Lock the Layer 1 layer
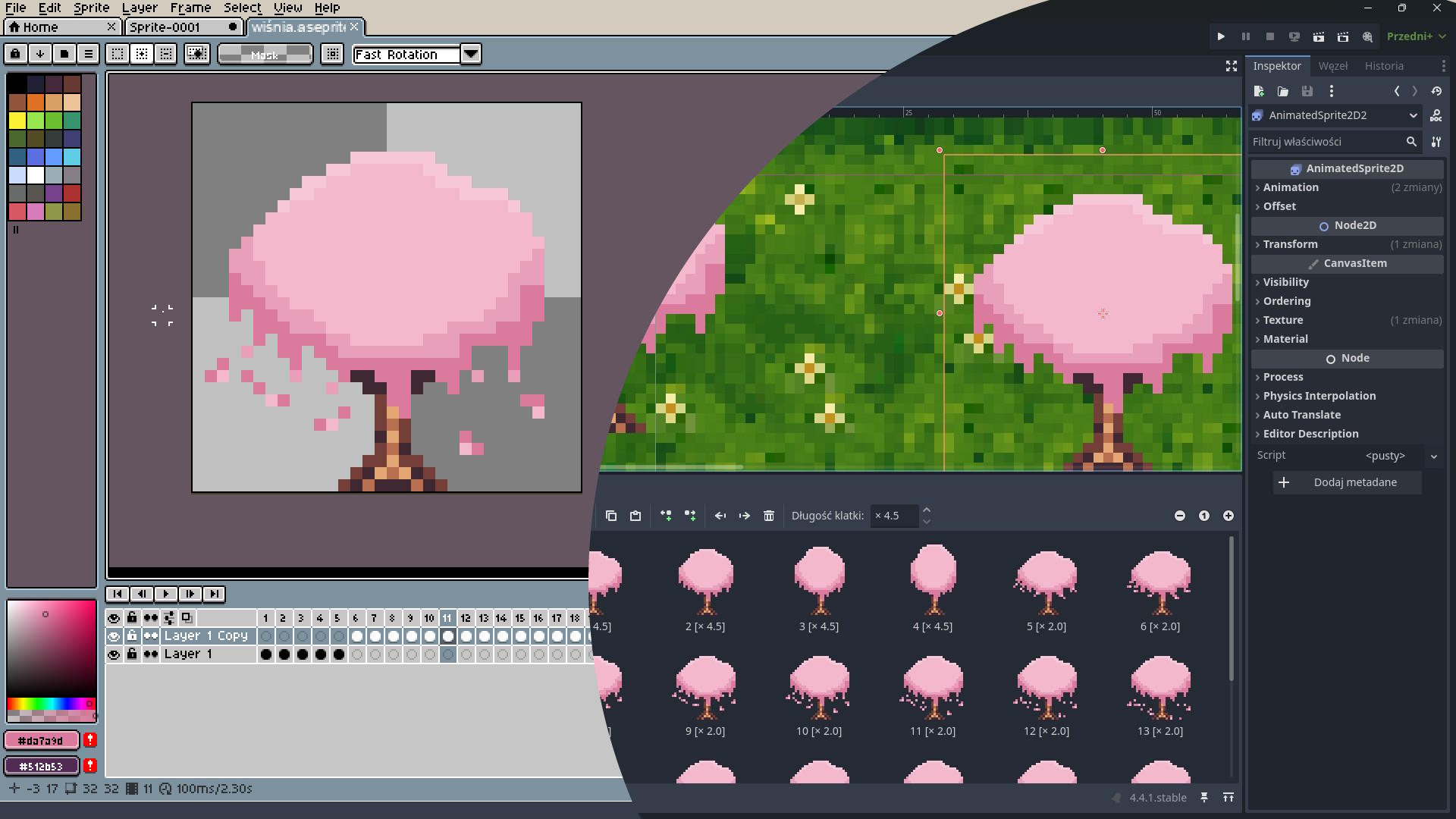Image resolution: width=1456 pixels, height=819 pixels. 133,654
